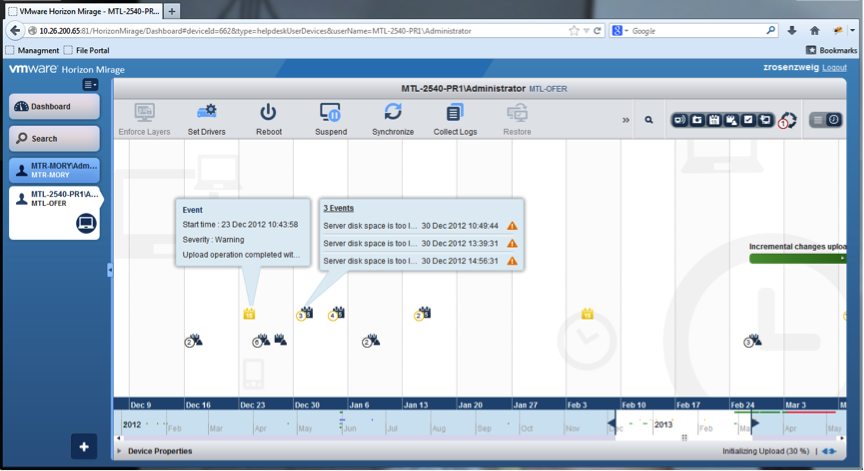
Task: Go to browser home page icon
Action: click(814, 31)
